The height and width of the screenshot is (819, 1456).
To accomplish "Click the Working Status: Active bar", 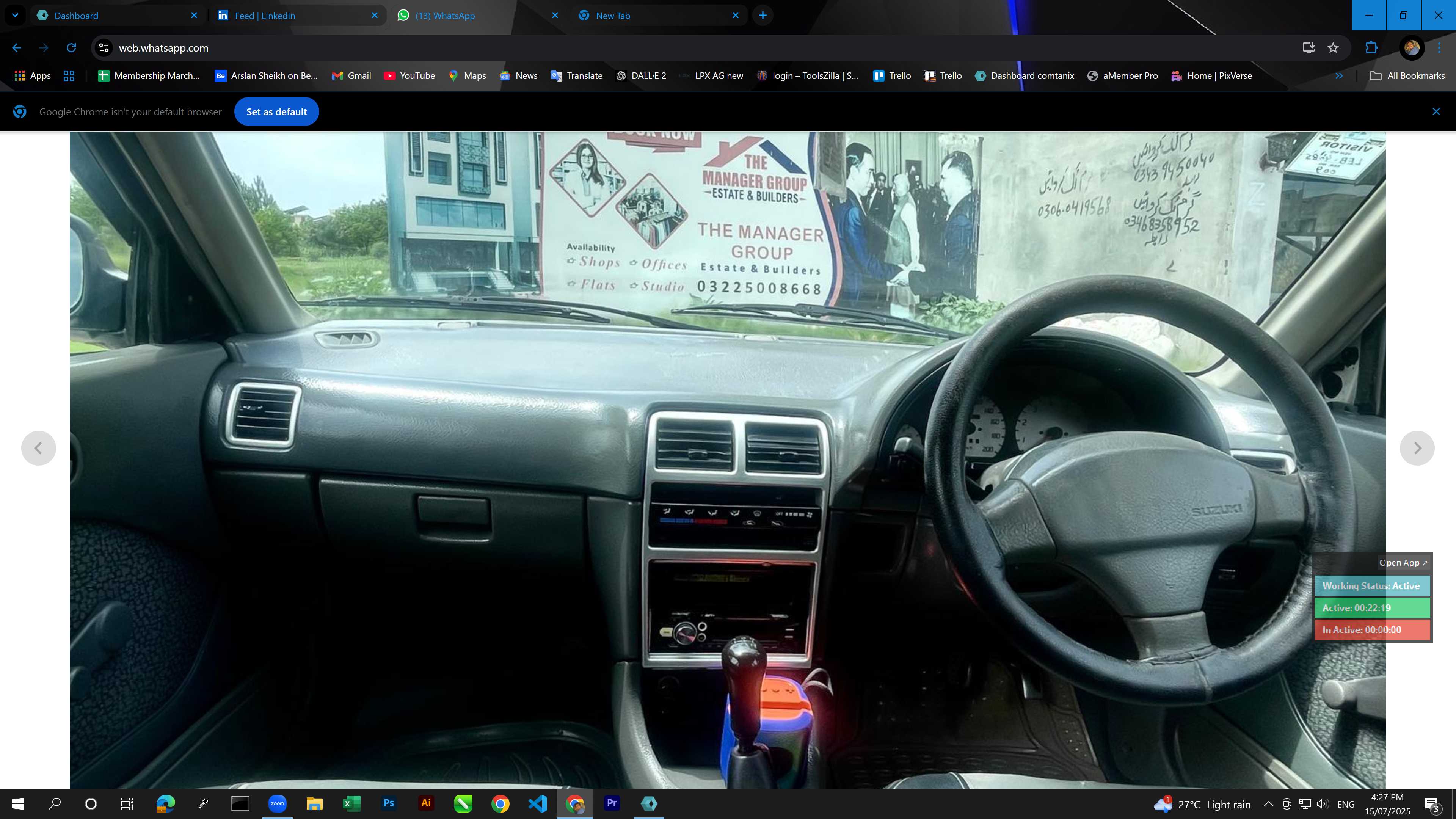I will pos(1372,586).
